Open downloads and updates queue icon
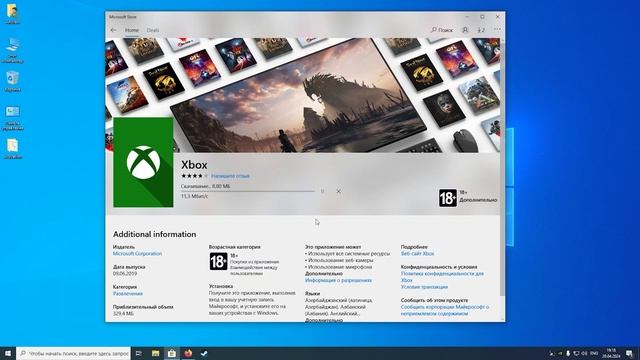The height and width of the screenshot is (360, 640). (x=481, y=30)
